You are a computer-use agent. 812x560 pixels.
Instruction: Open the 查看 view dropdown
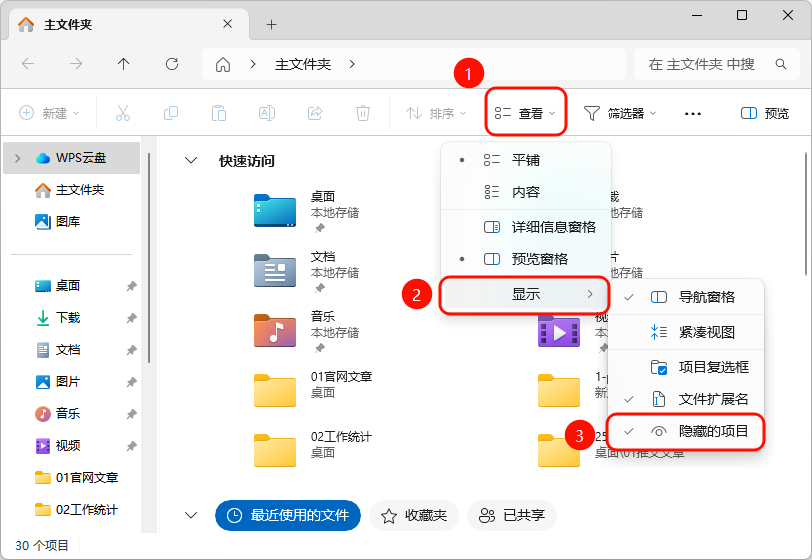pos(526,113)
